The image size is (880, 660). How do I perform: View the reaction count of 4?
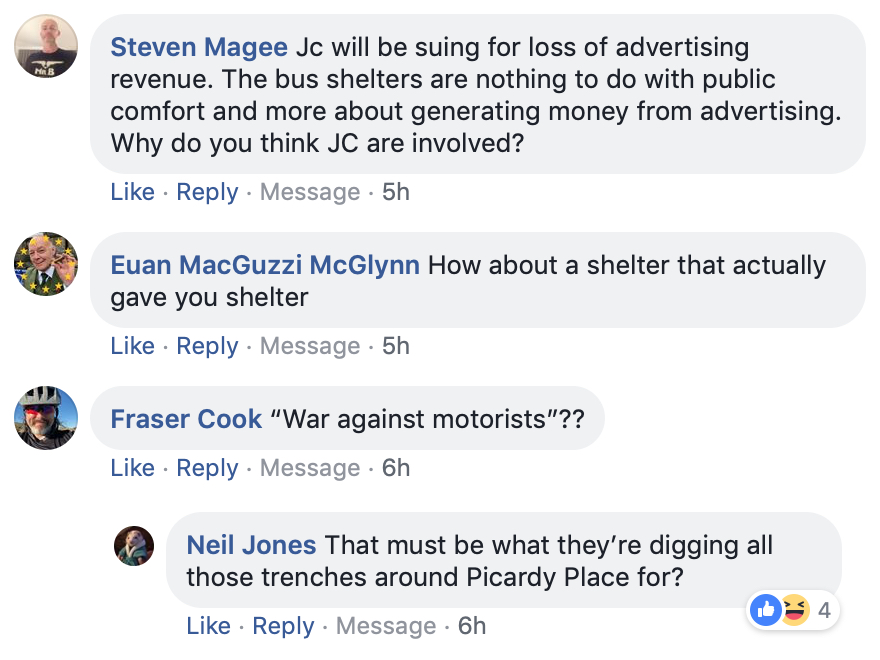pos(825,609)
